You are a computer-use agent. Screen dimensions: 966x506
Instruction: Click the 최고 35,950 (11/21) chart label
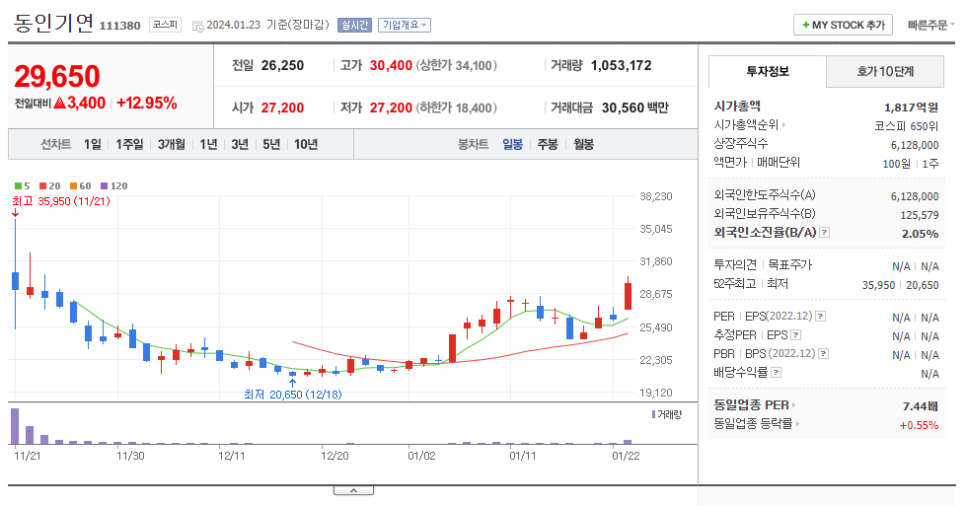coord(61,201)
